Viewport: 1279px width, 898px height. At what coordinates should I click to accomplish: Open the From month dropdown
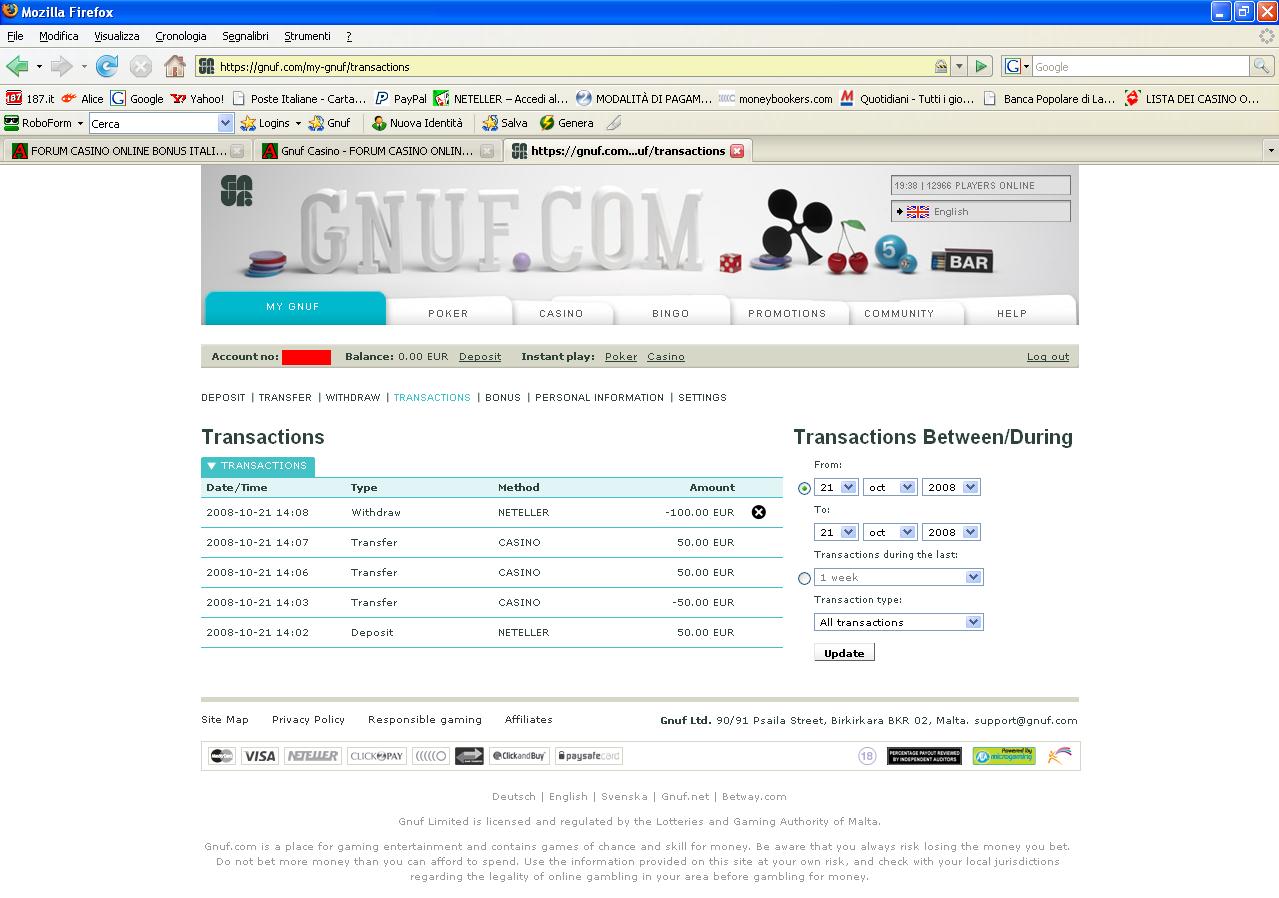coord(890,487)
